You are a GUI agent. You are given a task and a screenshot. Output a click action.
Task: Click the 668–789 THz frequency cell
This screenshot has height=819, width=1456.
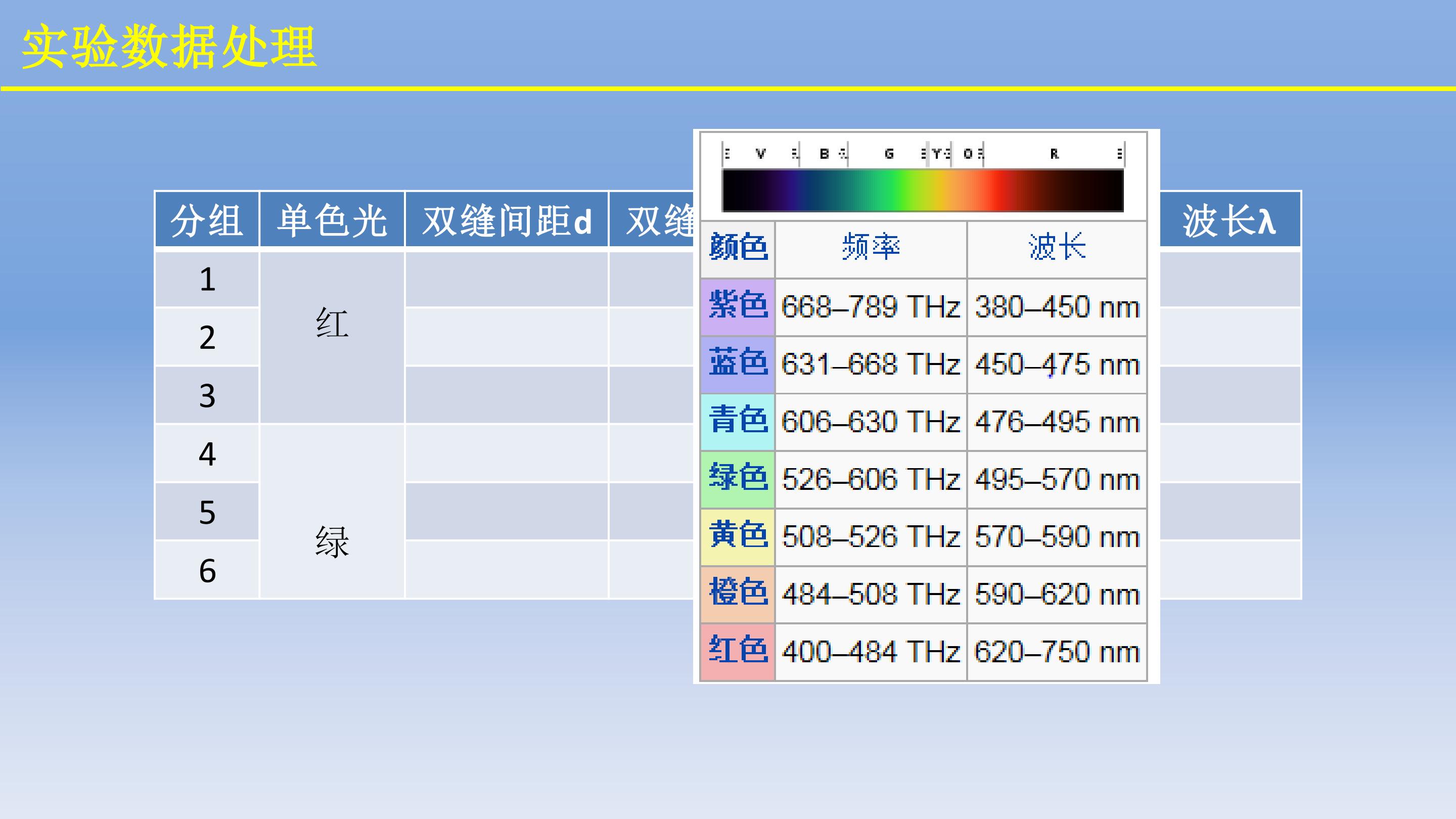[871, 307]
